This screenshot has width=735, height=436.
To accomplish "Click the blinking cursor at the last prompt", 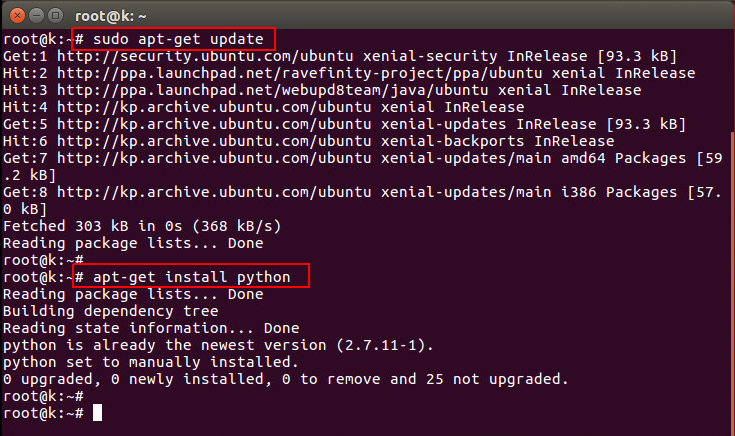I will click(98, 413).
